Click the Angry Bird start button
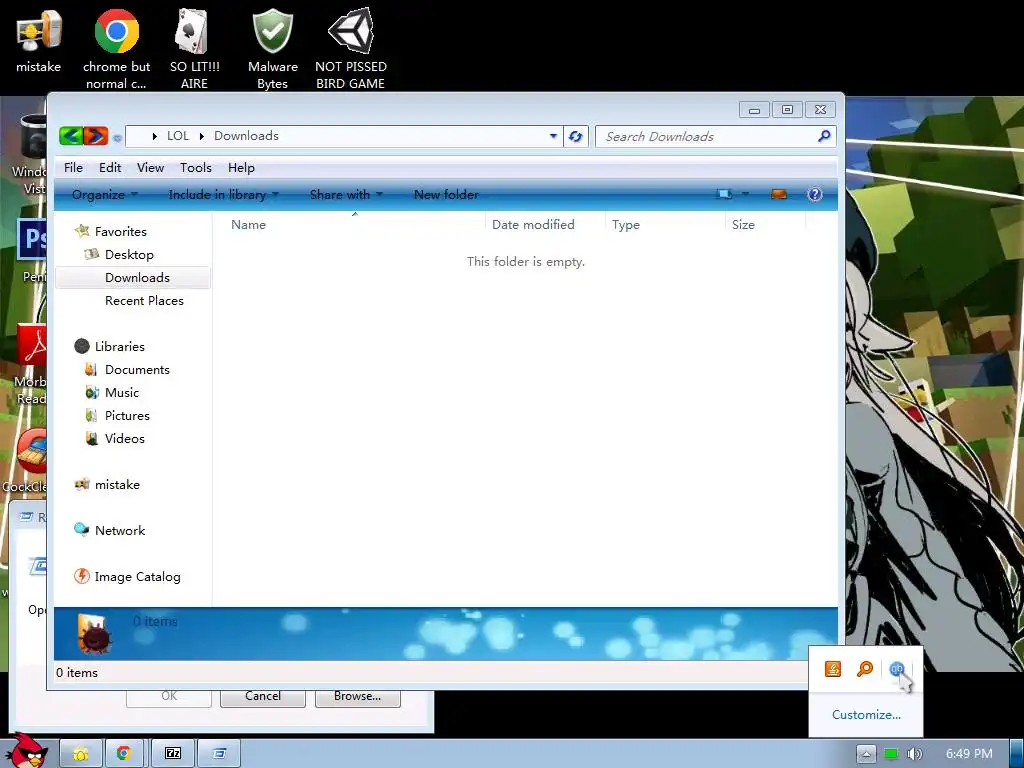This screenshot has width=1024, height=768. point(28,751)
